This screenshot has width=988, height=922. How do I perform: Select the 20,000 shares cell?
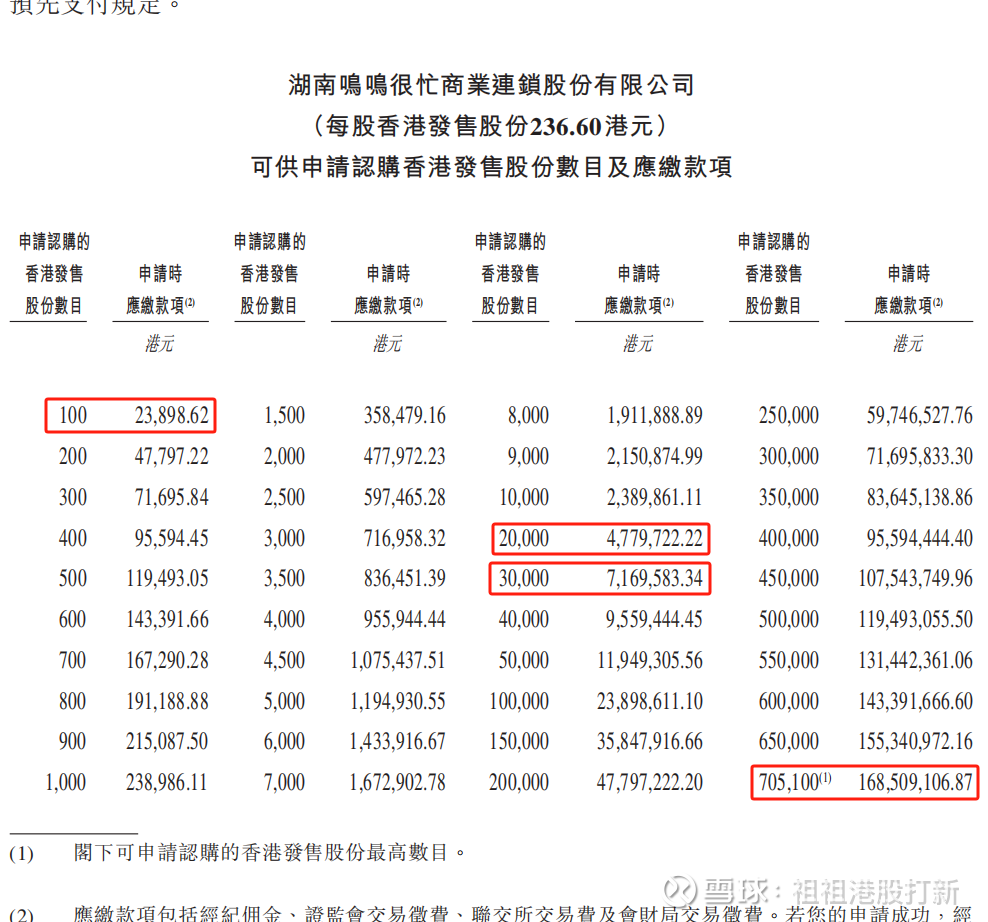(524, 538)
